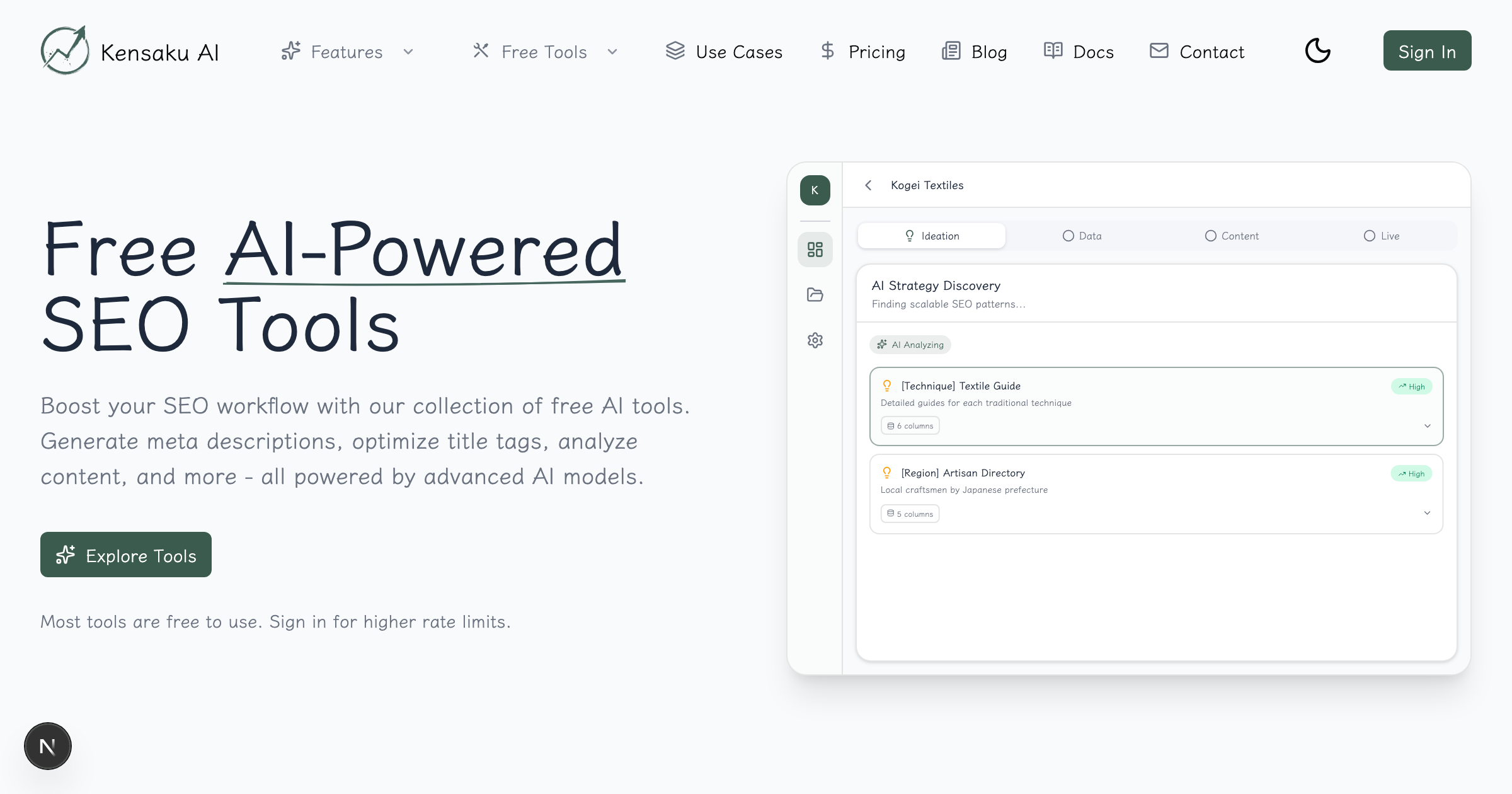
Task: Click the Kogei Textiles project title
Action: [x=927, y=185]
